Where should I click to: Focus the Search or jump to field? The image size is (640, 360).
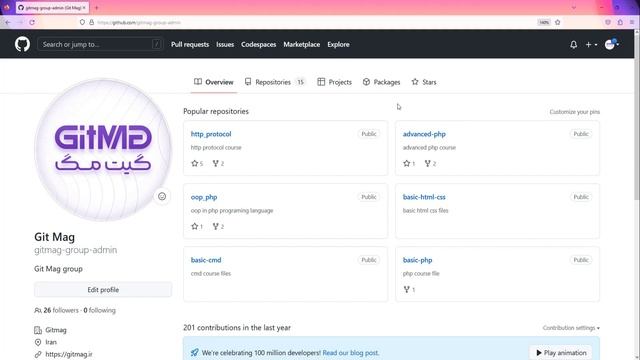(100, 44)
